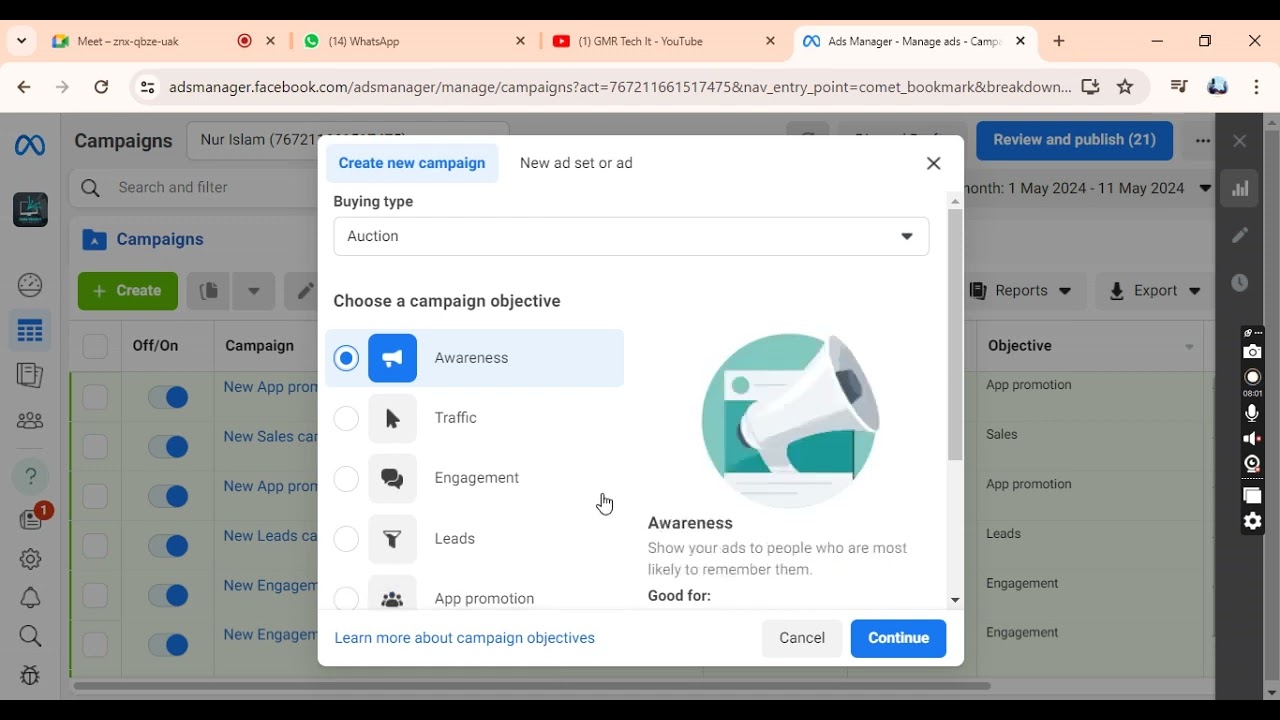Click the Duplicate campaign icon button

(x=208, y=291)
